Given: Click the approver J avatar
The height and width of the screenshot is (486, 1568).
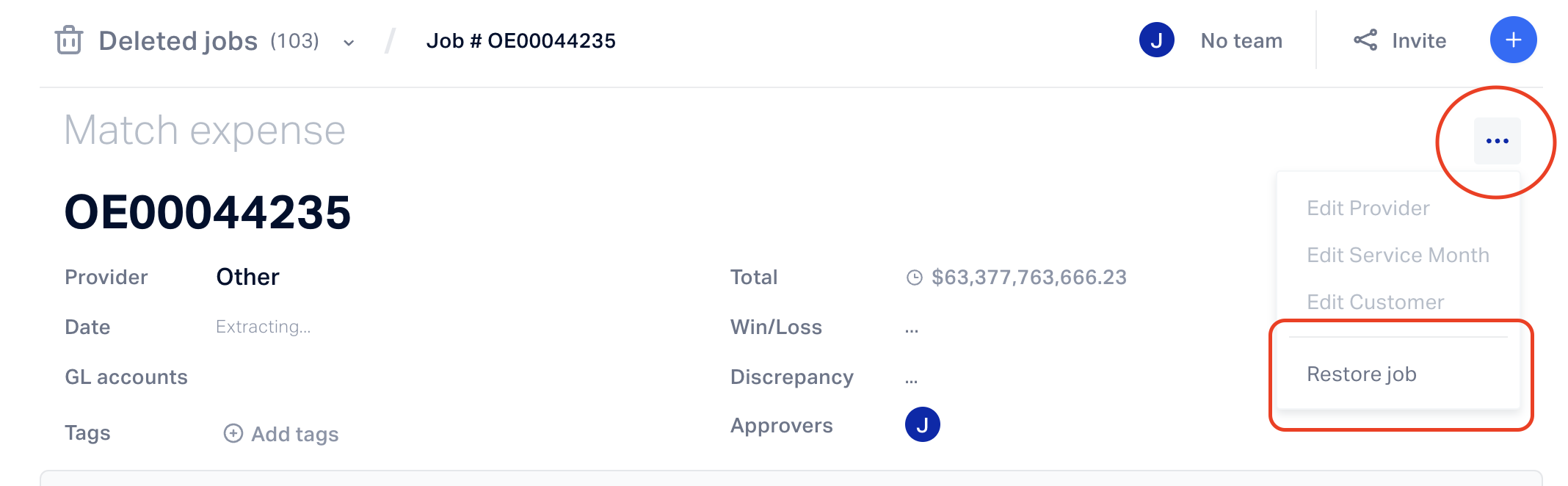Looking at the screenshot, I should point(922,424).
